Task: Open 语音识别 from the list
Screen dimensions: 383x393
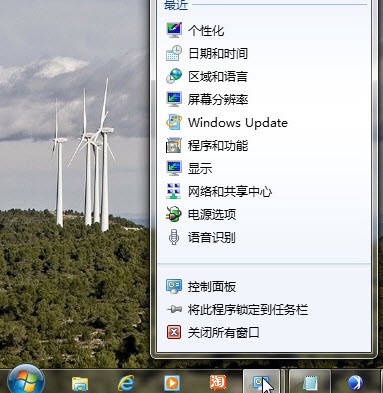Action: 264,238
